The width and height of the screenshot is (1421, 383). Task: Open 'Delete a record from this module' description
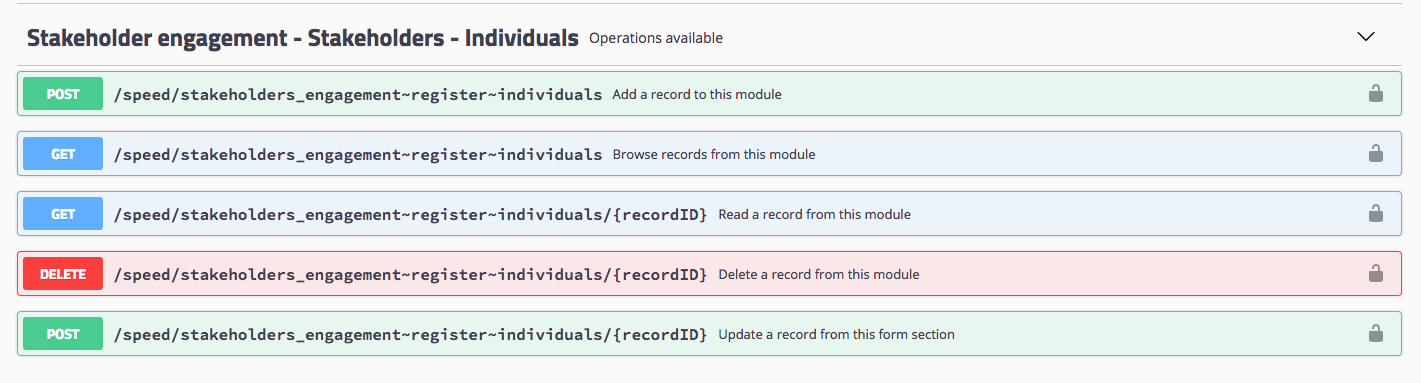[x=818, y=274]
